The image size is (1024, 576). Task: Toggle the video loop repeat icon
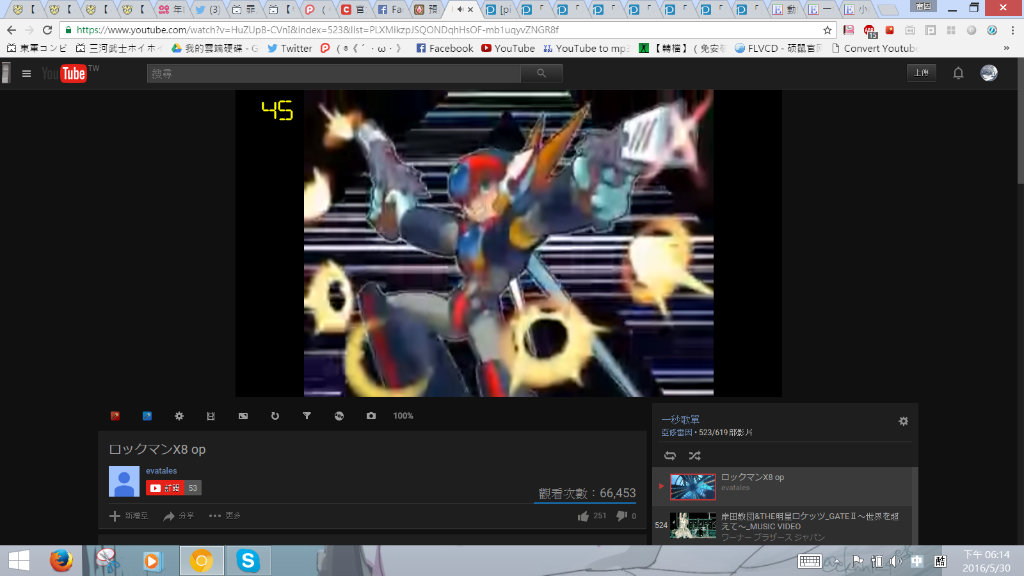tap(275, 416)
